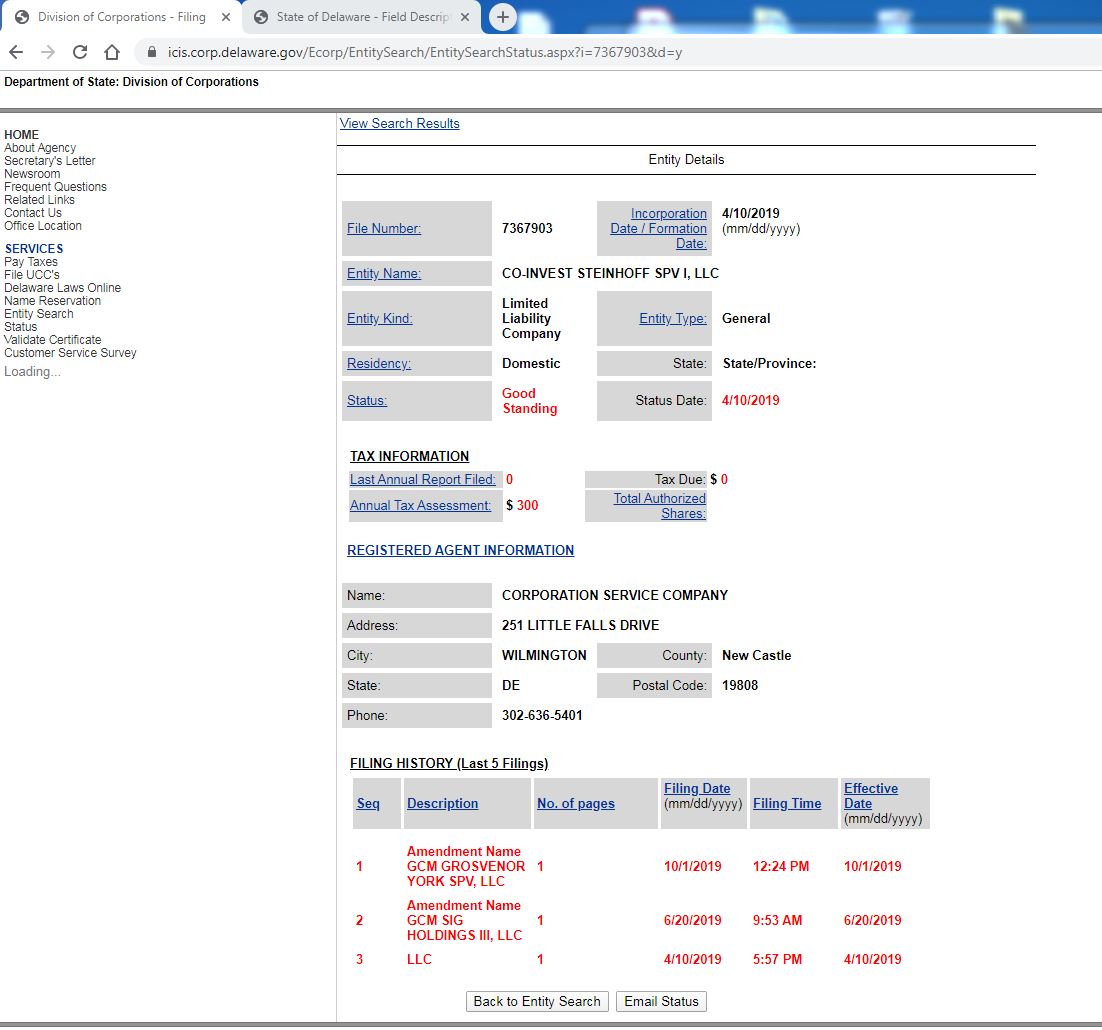Click the Residency field link

tap(379, 363)
